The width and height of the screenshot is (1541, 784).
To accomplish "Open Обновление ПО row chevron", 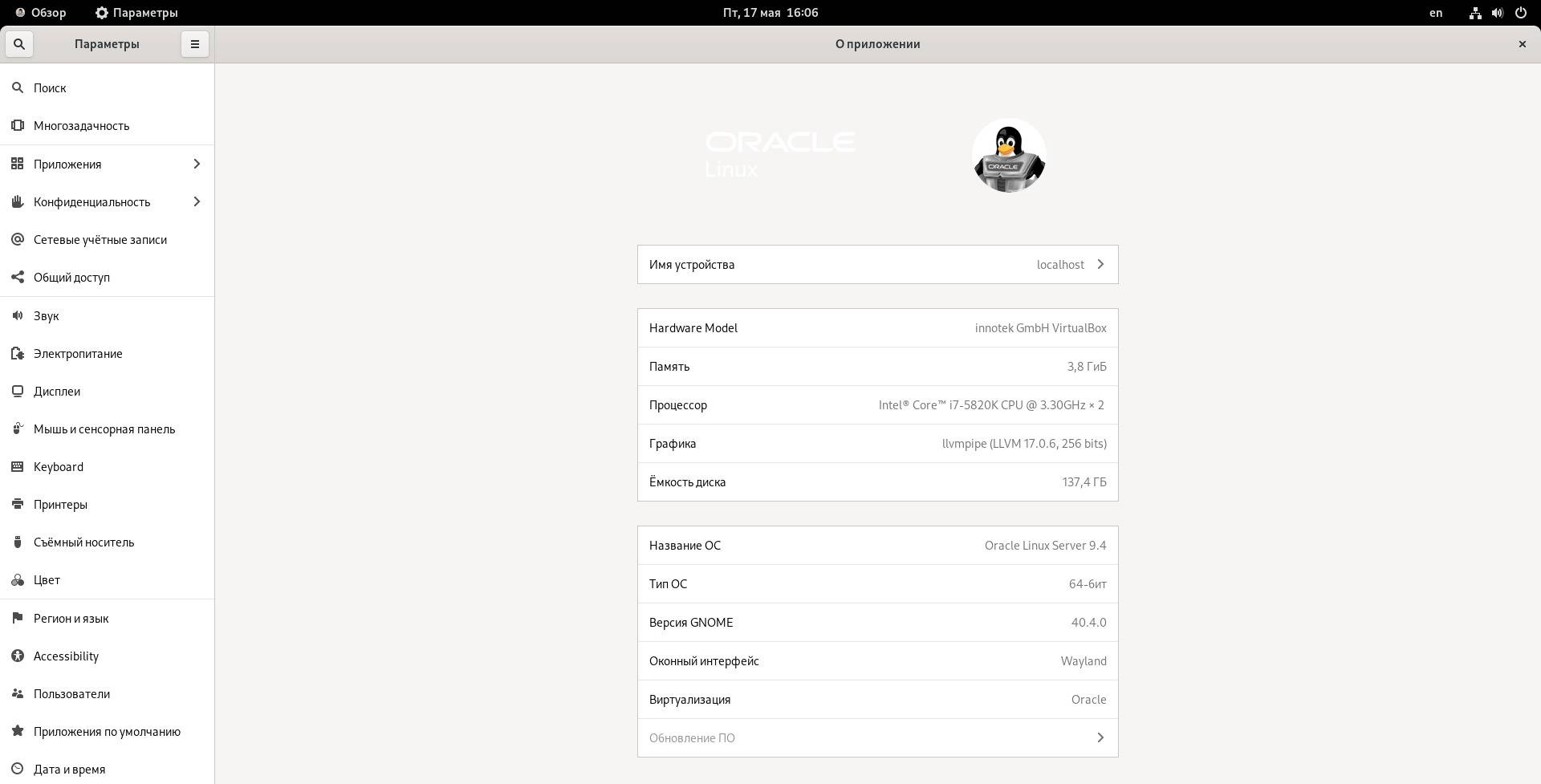I will [x=1100, y=737].
